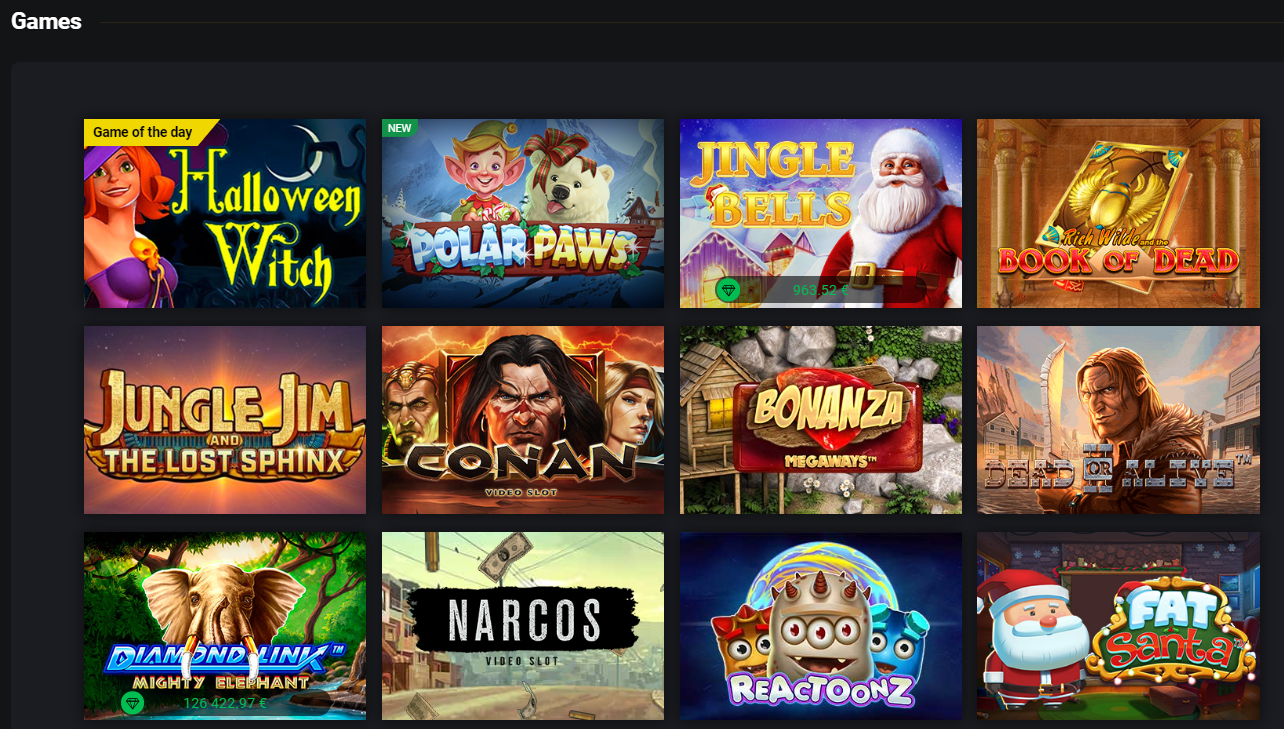1284x729 pixels.
Task: Click Santa Claus on the Jingle Bells tile
Action: (905, 215)
